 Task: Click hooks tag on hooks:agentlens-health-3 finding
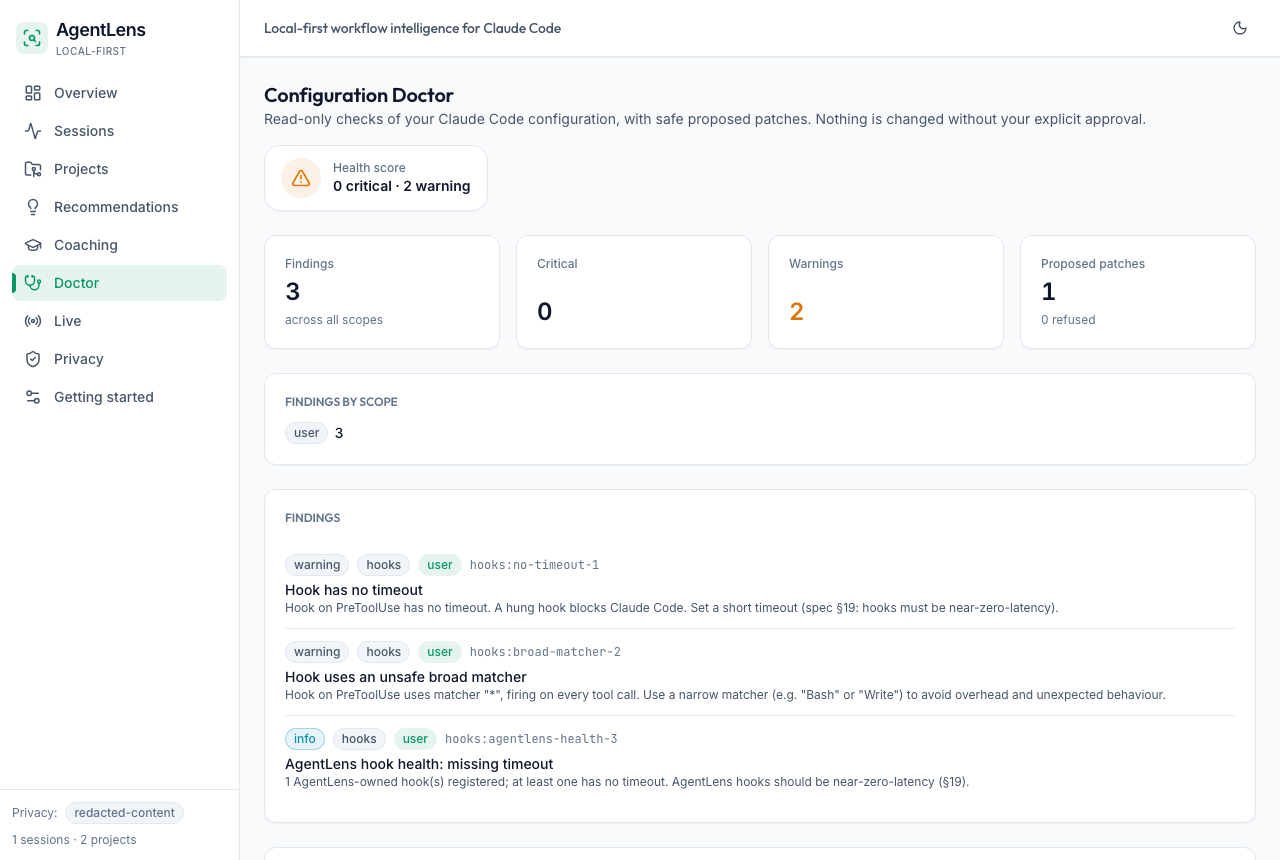point(359,739)
